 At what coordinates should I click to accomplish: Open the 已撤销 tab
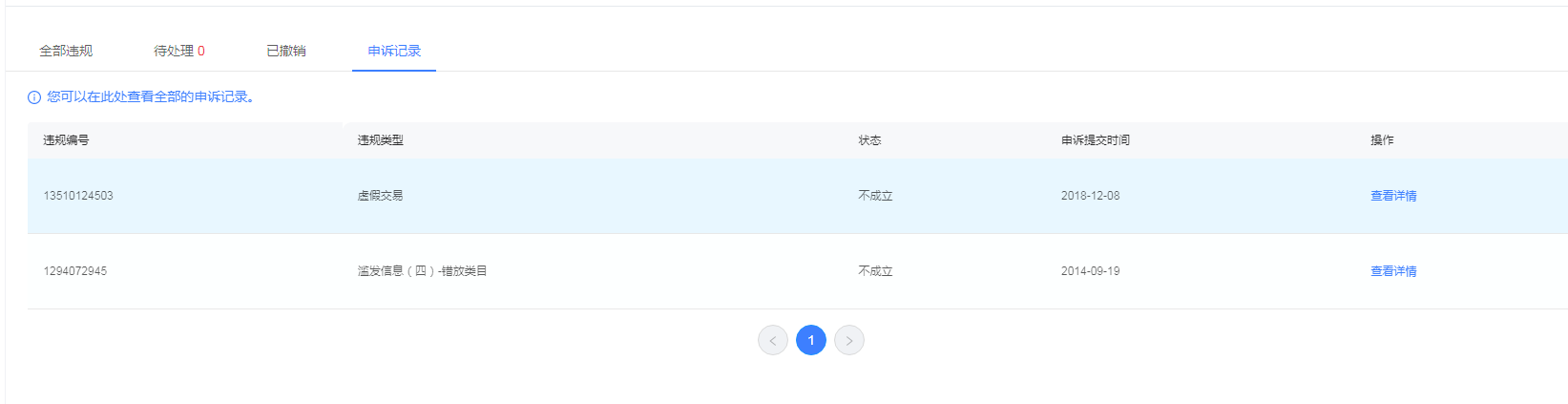pos(286,51)
